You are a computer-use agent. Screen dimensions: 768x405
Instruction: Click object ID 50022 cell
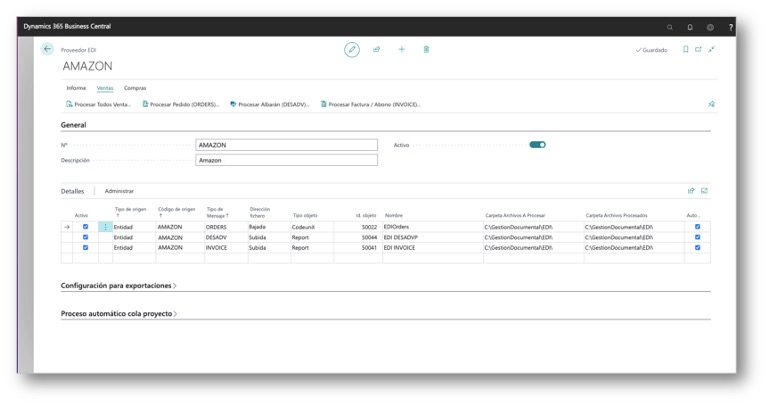pos(358,227)
